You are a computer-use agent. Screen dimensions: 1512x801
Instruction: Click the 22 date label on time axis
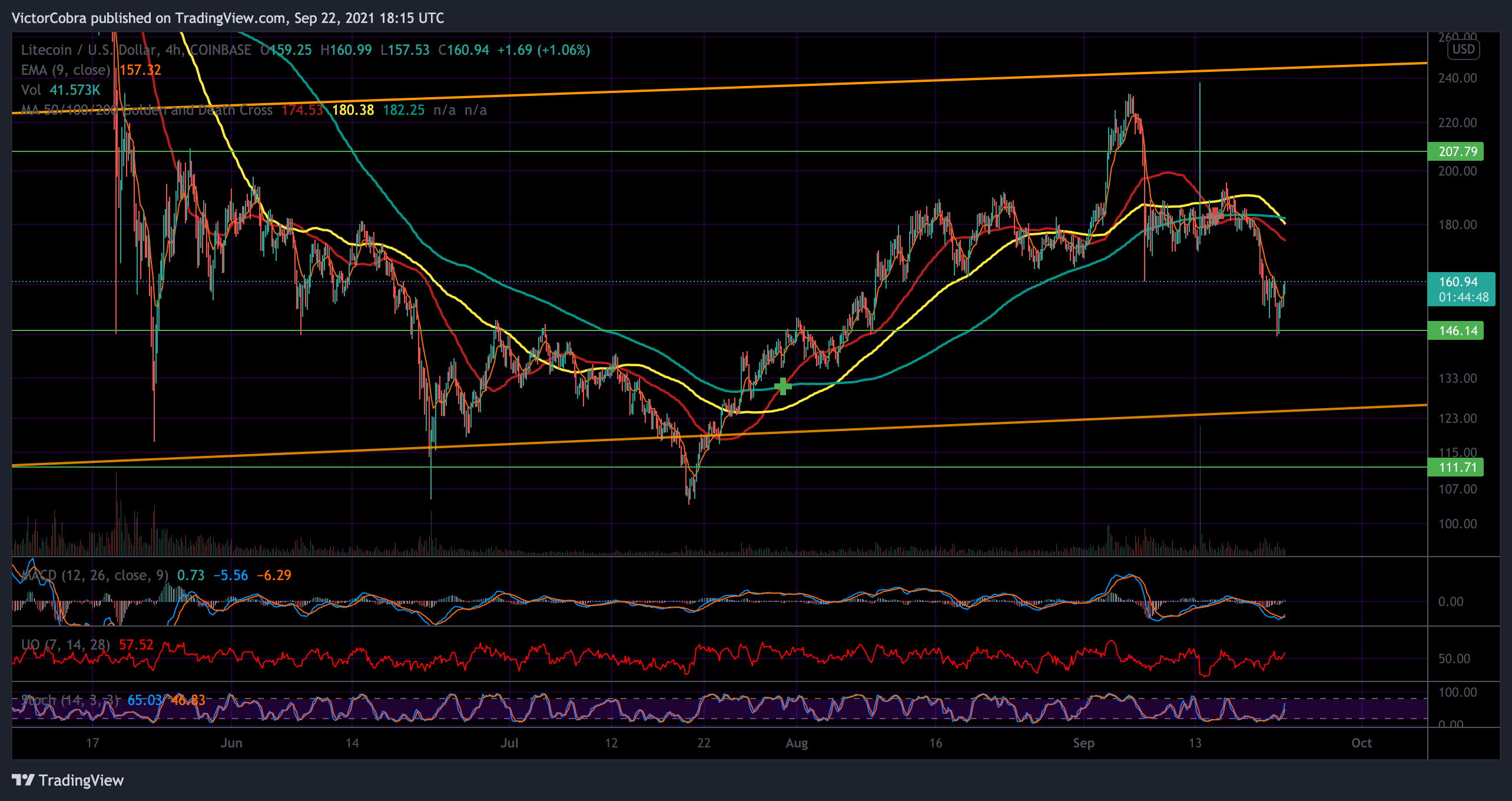(704, 743)
